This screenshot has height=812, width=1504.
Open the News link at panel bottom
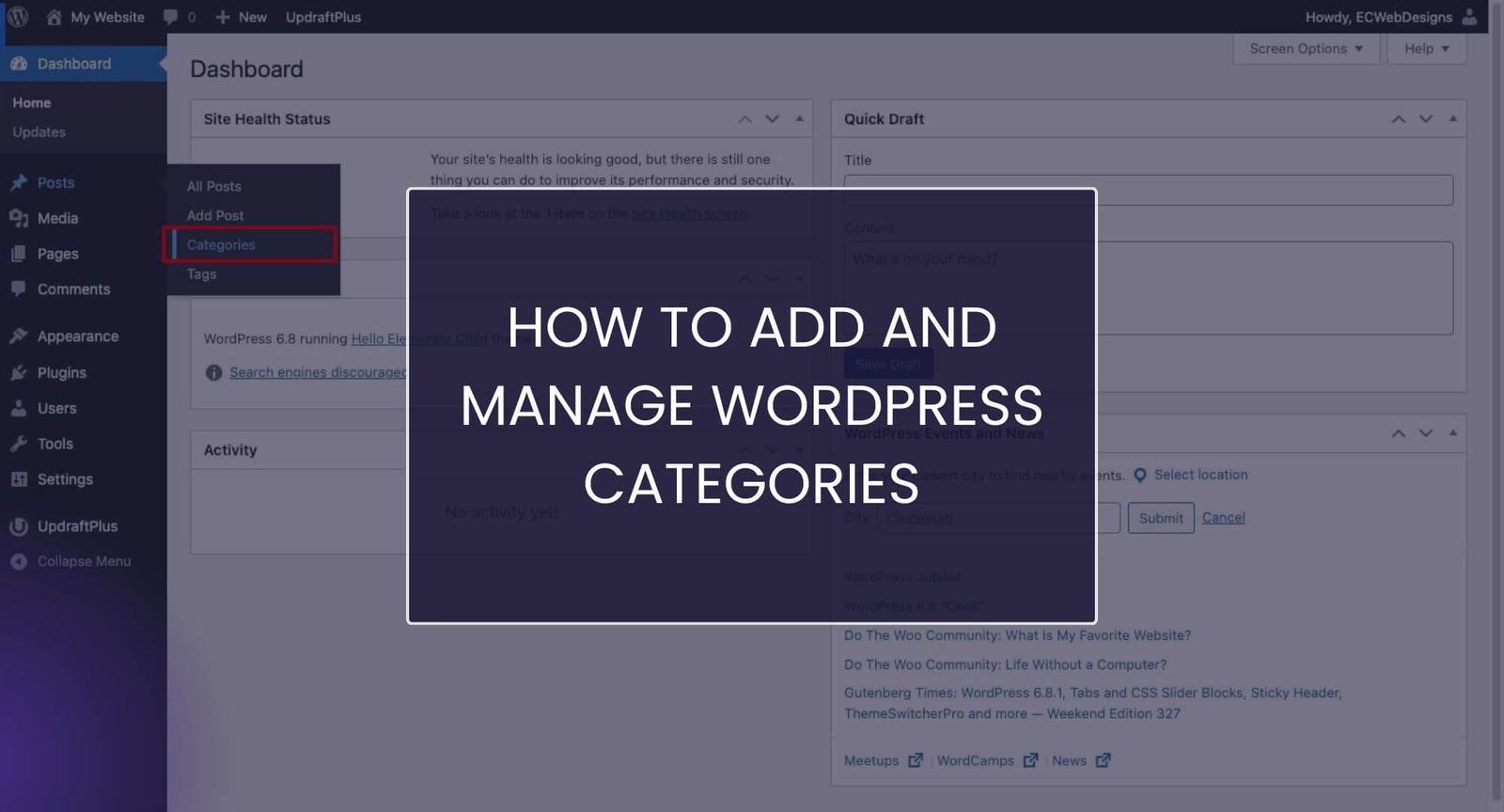pyautogui.click(x=1069, y=760)
